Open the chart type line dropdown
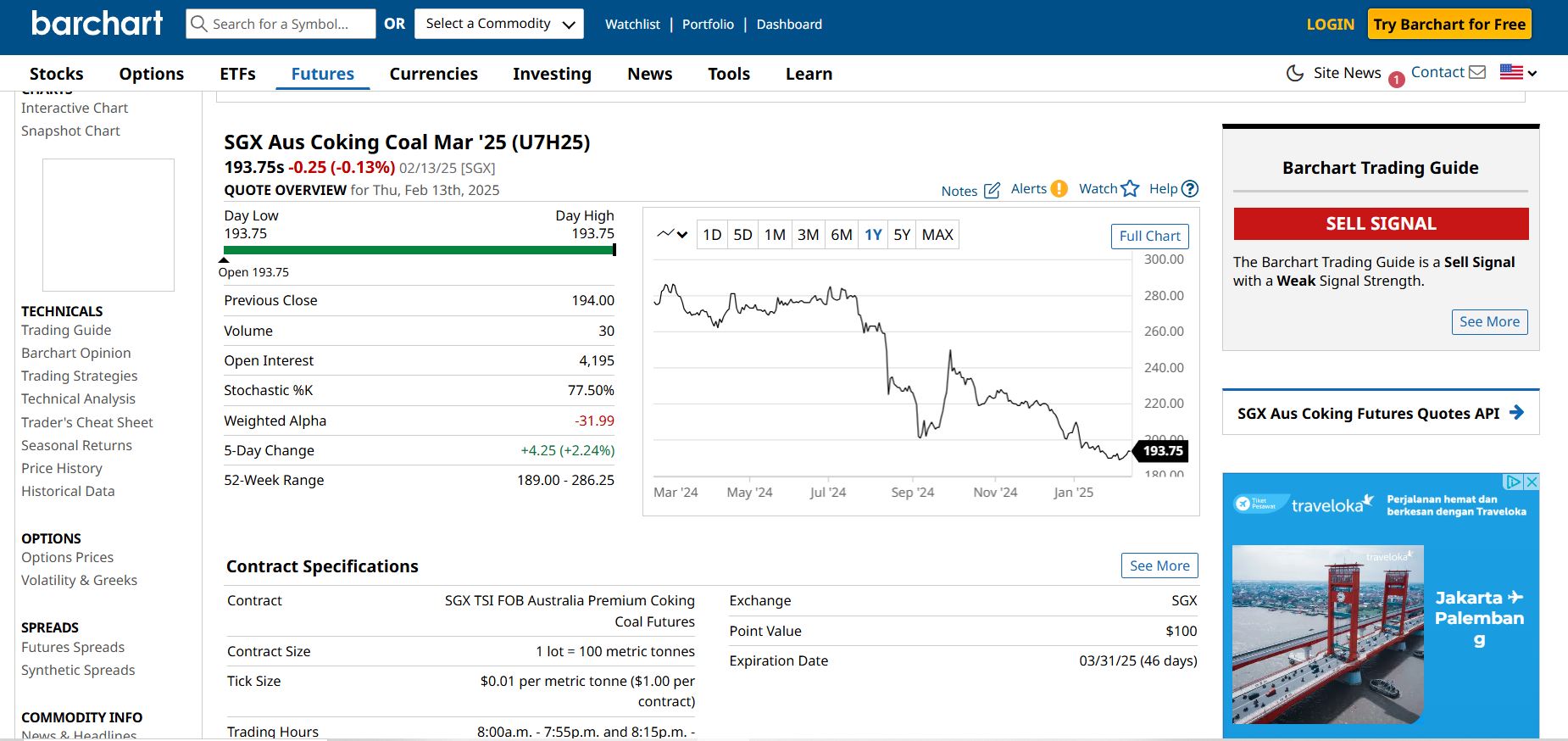The image size is (1568, 741). pos(672,234)
